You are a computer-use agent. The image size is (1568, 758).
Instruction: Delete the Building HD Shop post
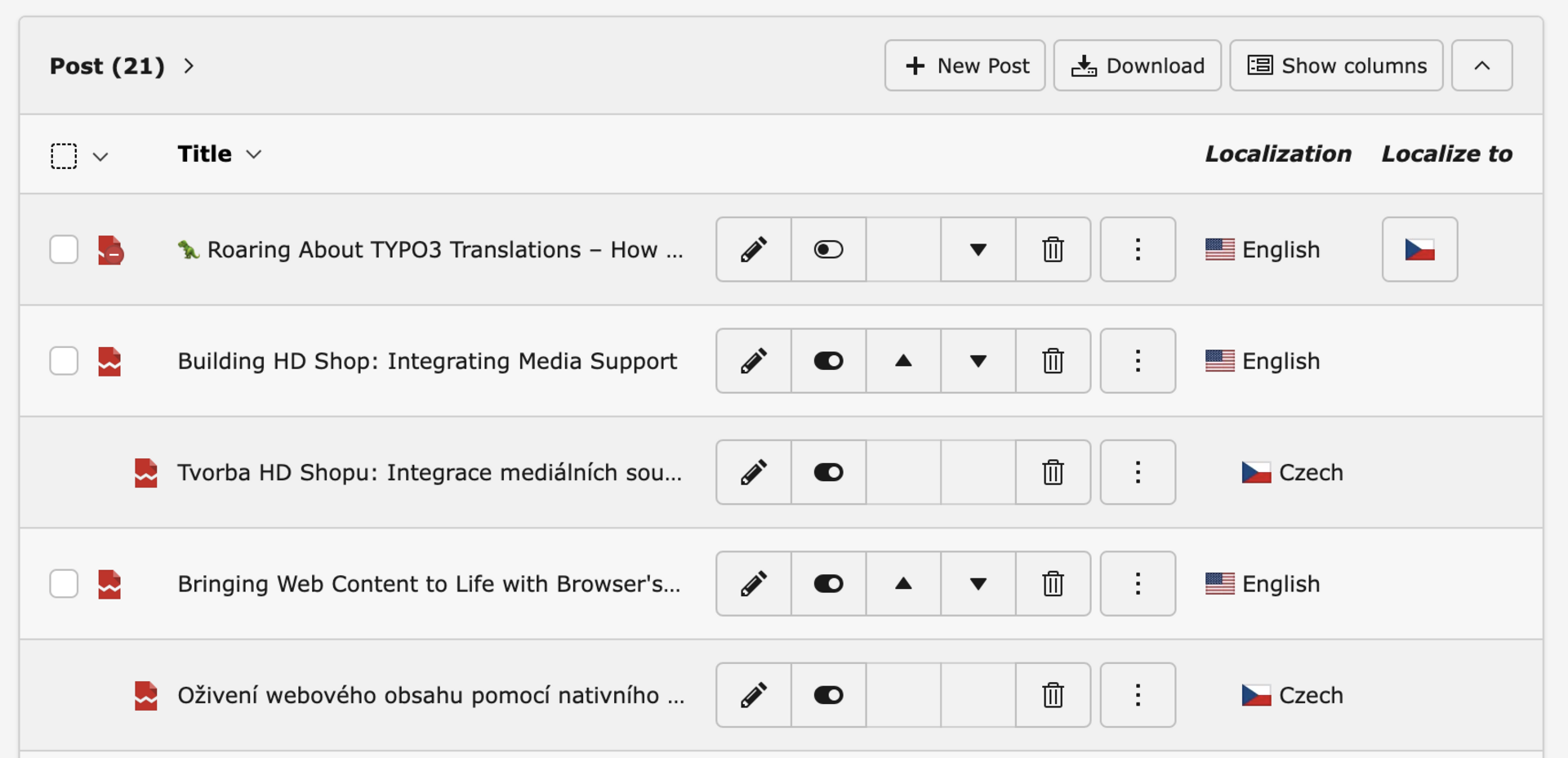1053,361
